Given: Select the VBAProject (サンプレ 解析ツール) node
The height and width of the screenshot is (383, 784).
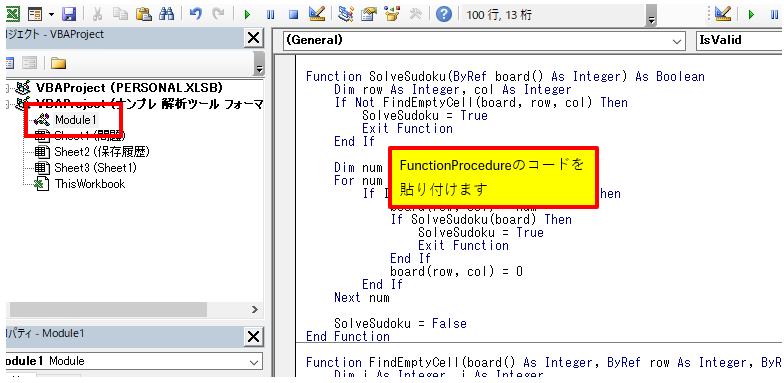Looking at the screenshot, I should [x=149, y=104].
